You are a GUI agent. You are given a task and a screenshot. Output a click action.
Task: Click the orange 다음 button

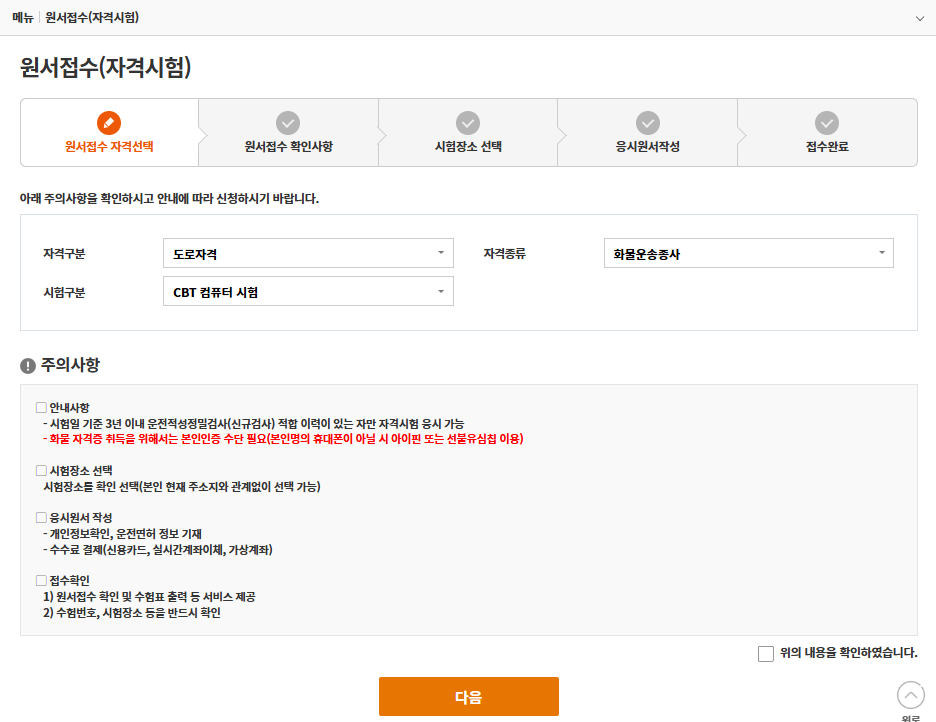click(x=469, y=696)
